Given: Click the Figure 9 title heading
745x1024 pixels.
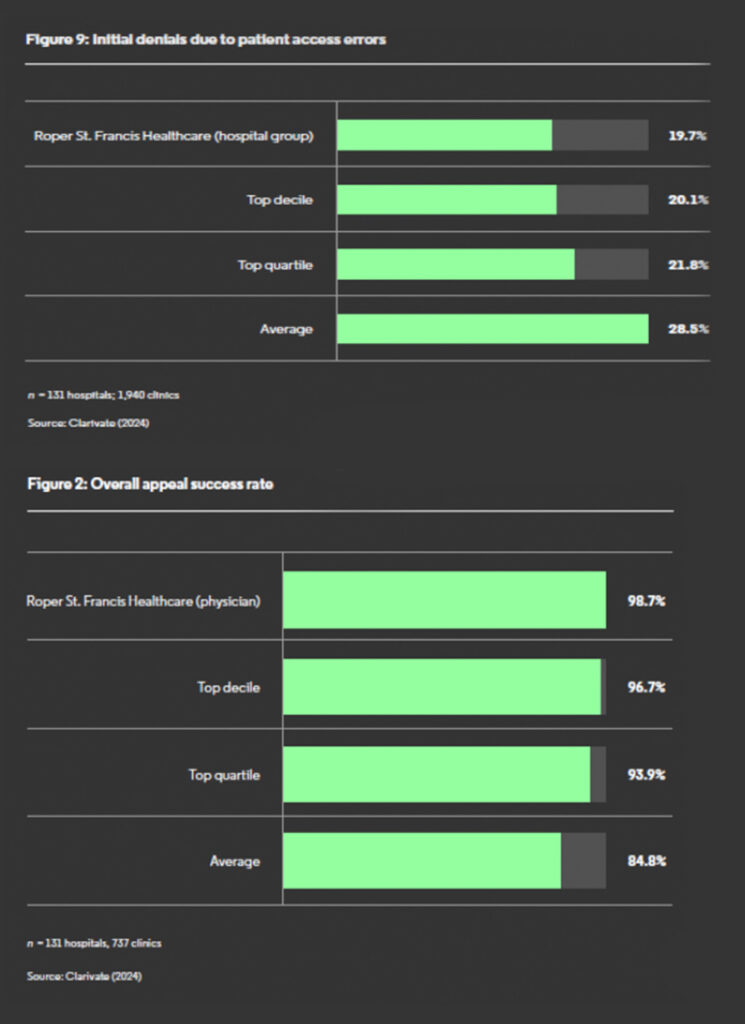Looking at the screenshot, I should pos(206,39).
